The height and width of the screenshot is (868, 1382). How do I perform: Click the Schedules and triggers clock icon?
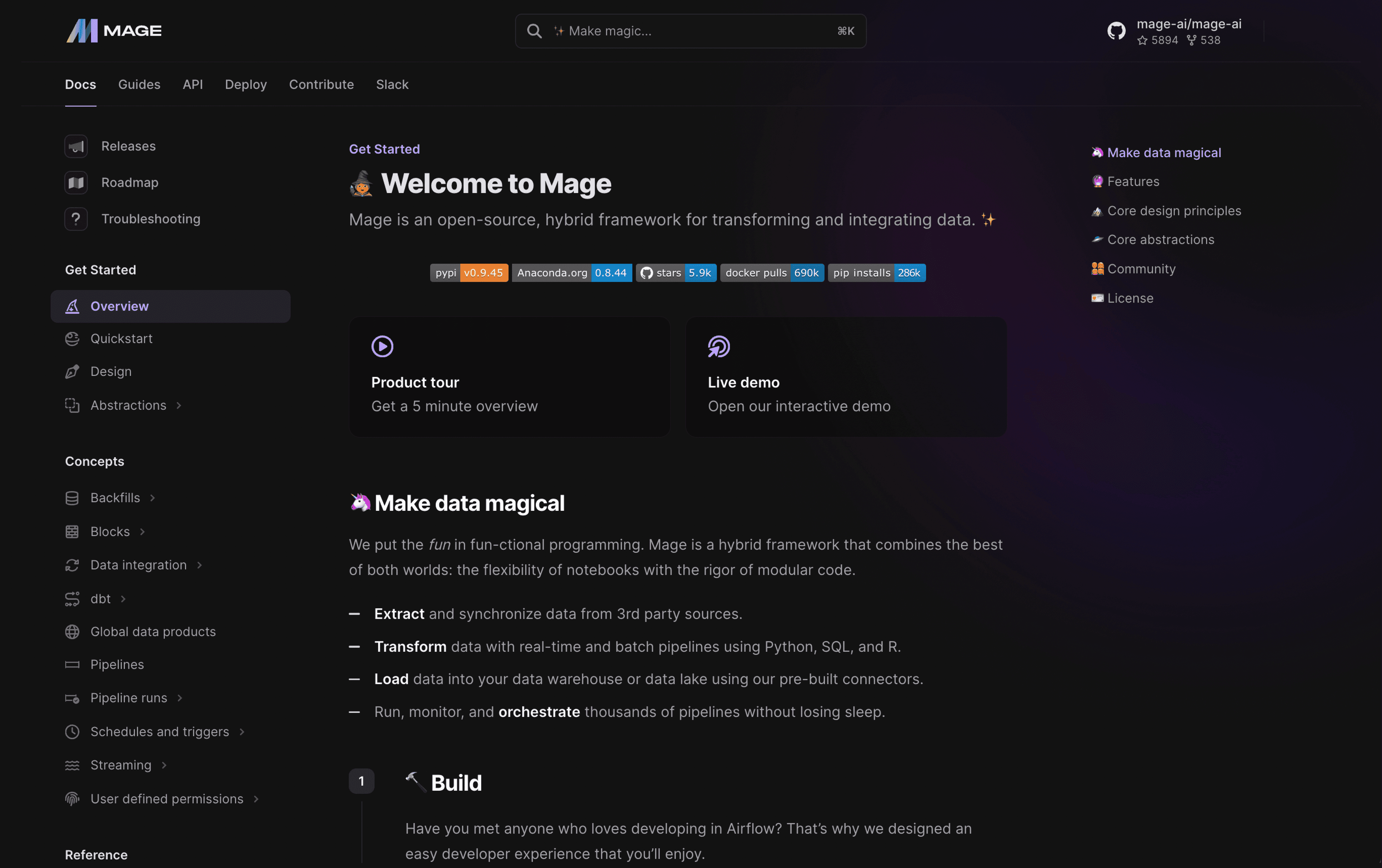tap(72, 731)
